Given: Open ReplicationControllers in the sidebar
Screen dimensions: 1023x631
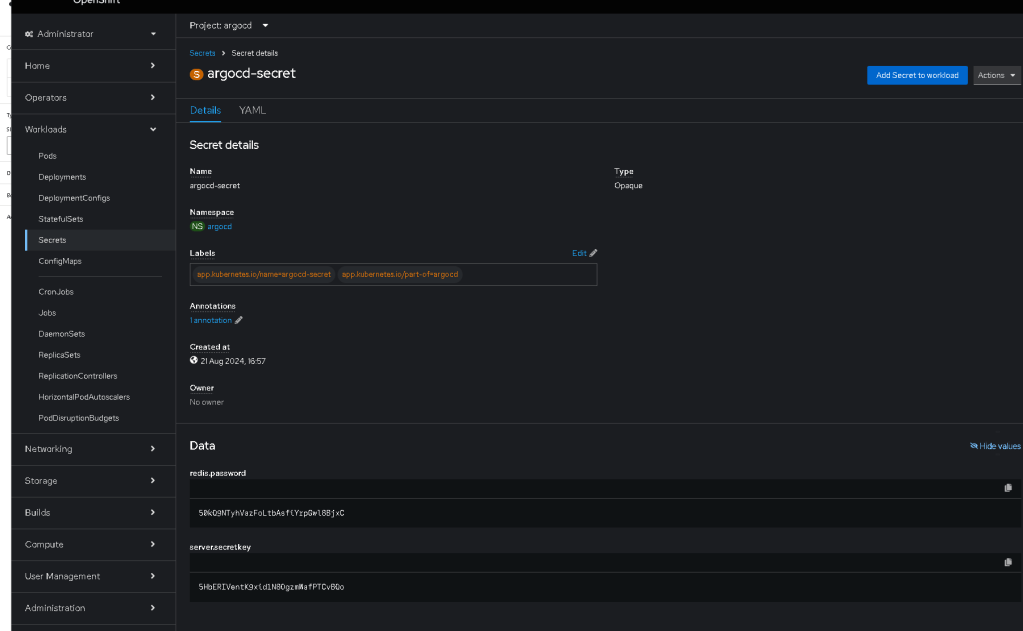Looking at the screenshot, I should point(78,376).
